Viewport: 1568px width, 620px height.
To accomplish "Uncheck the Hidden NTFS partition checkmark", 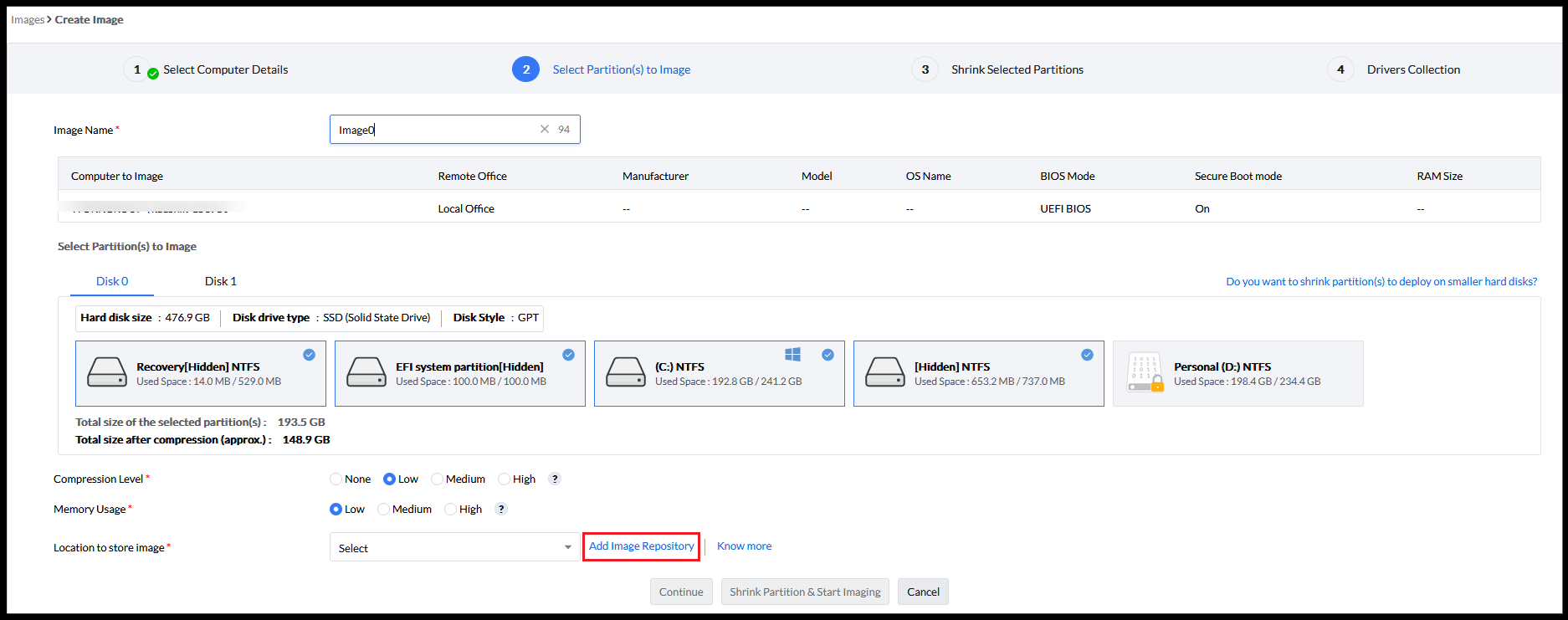I will [x=1087, y=355].
